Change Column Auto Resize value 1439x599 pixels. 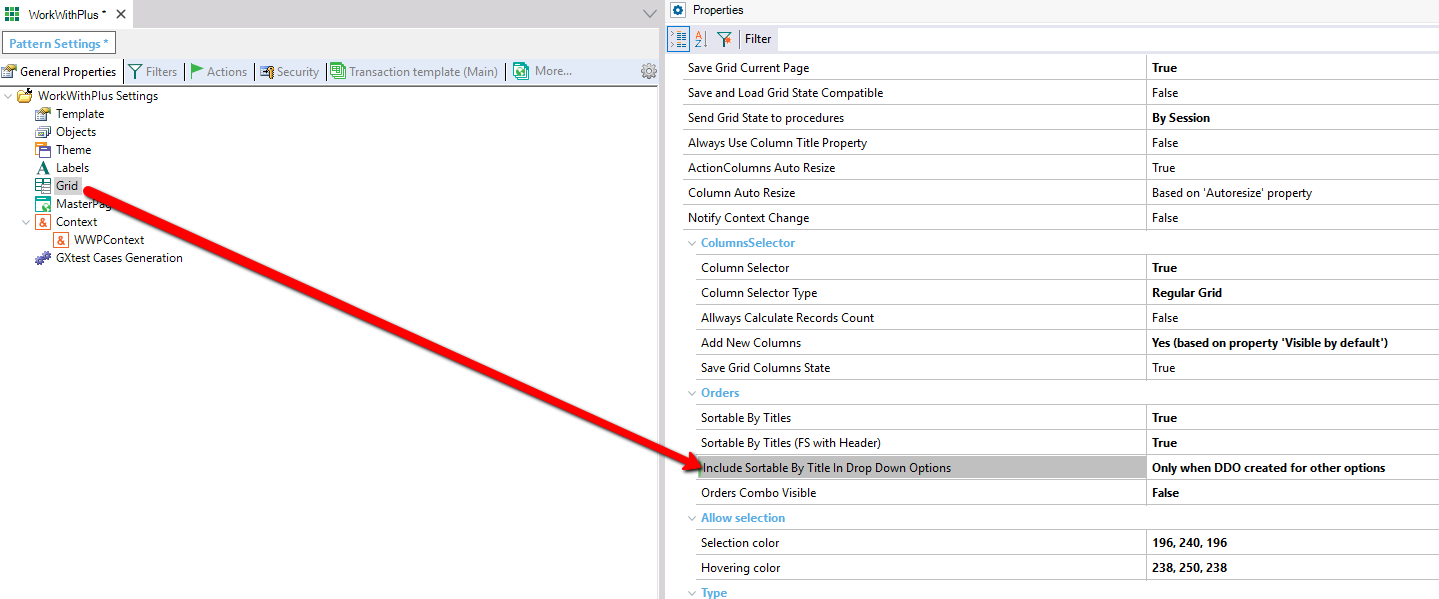(1292, 193)
